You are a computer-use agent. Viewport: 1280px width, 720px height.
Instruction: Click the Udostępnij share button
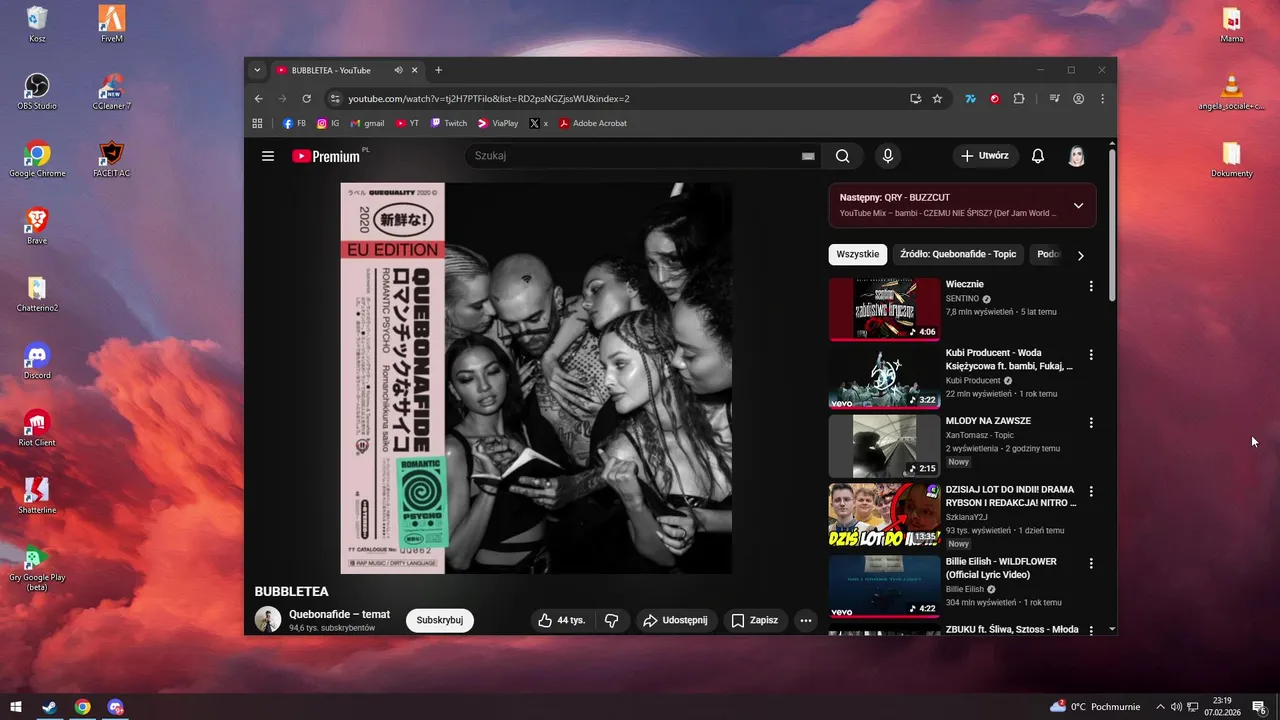[675, 620]
